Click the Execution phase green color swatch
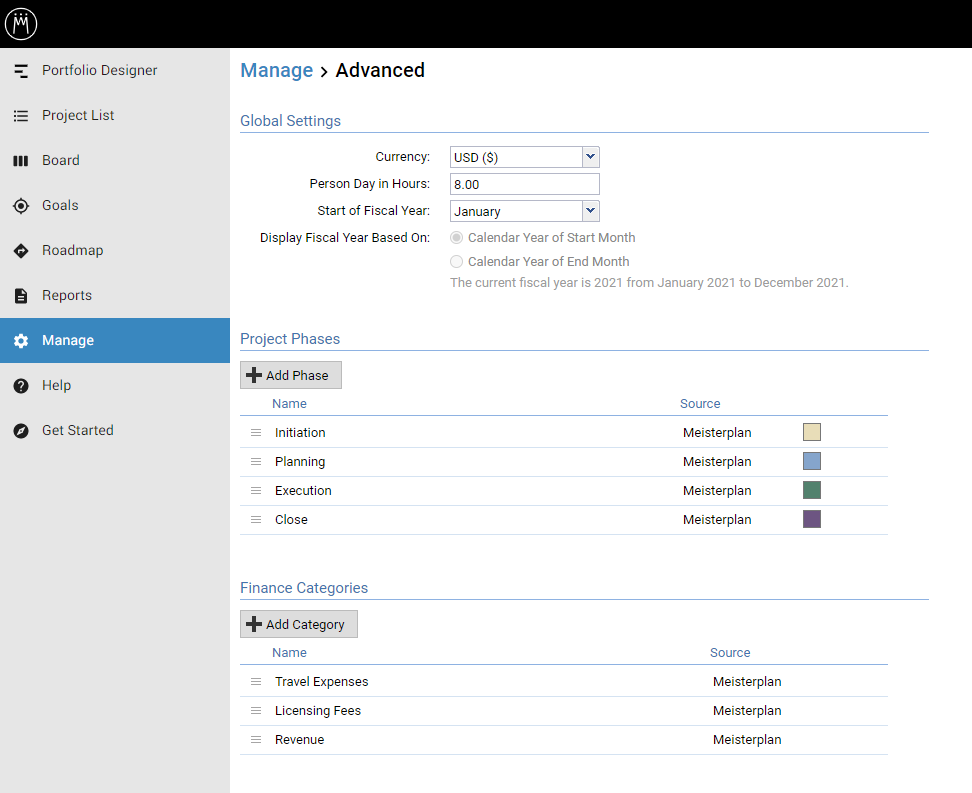This screenshot has height=793, width=972. click(812, 490)
